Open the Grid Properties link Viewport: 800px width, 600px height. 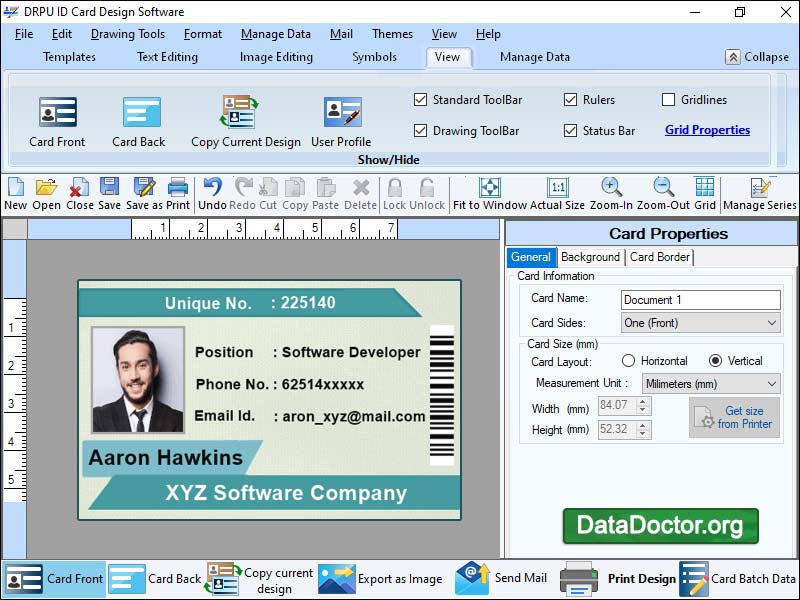pyautogui.click(x=708, y=130)
